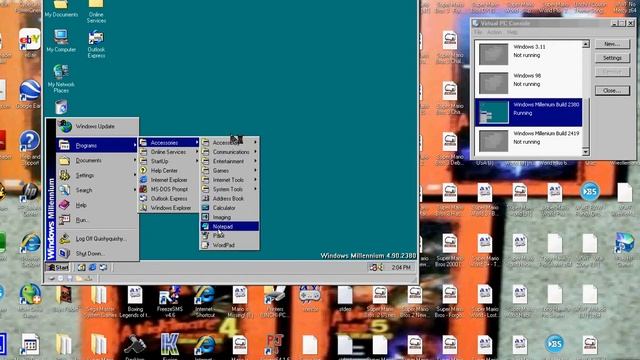Open Help Center in Programs menu
Screen dimensions: 640x360
[169, 171]
